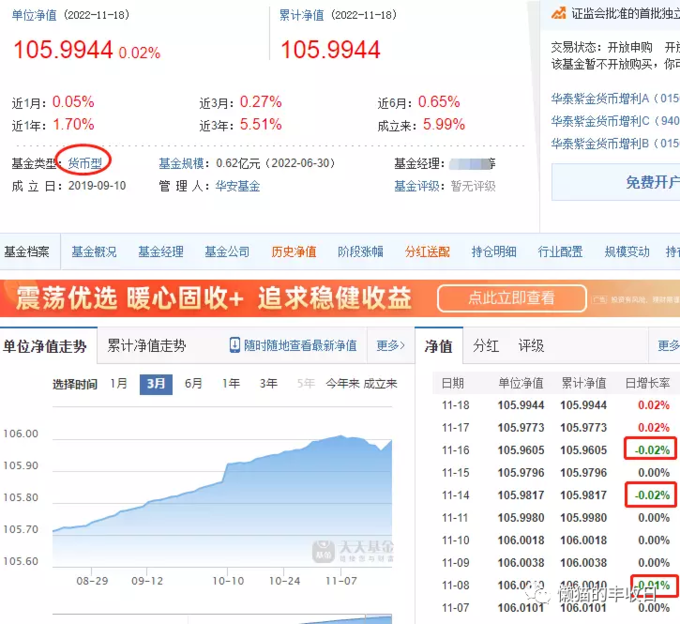The image size is (680, 624).
Task: Click the 基金规模 link
Action: pos(181,163)
